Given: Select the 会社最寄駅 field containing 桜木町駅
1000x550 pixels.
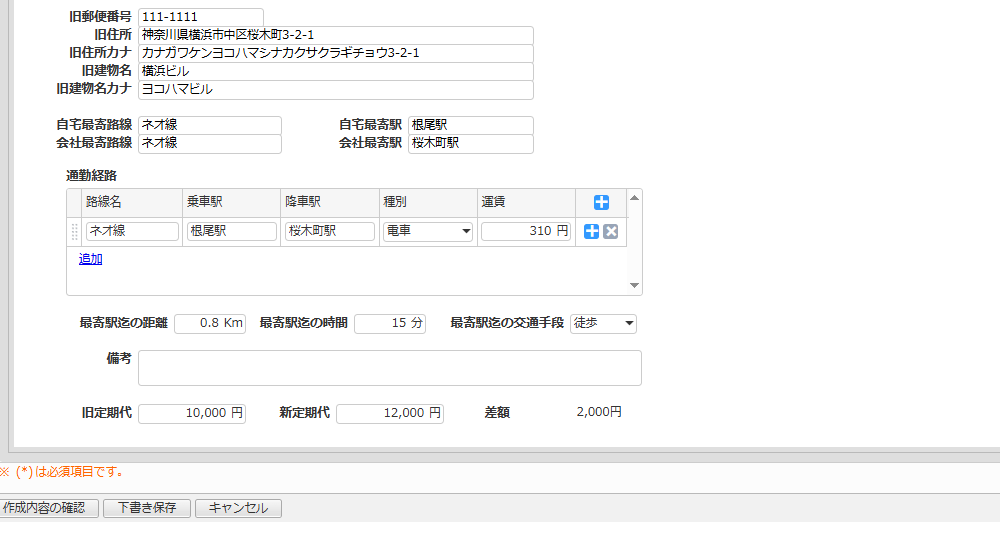Looking at the screenshot, I should [470, 143].
